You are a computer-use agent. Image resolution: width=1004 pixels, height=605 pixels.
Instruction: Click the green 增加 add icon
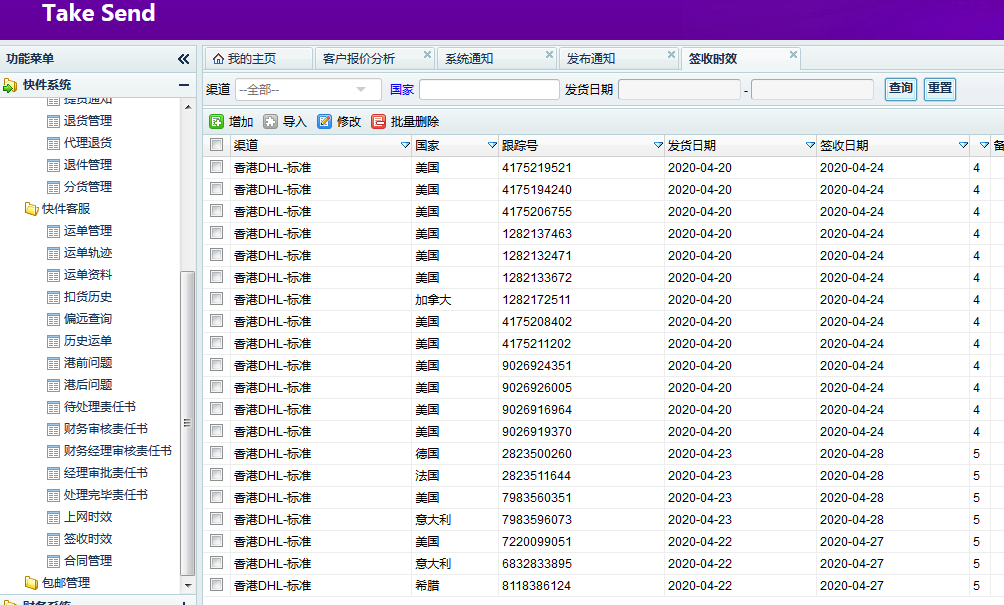pyautogui.click(x=216, y=122)
